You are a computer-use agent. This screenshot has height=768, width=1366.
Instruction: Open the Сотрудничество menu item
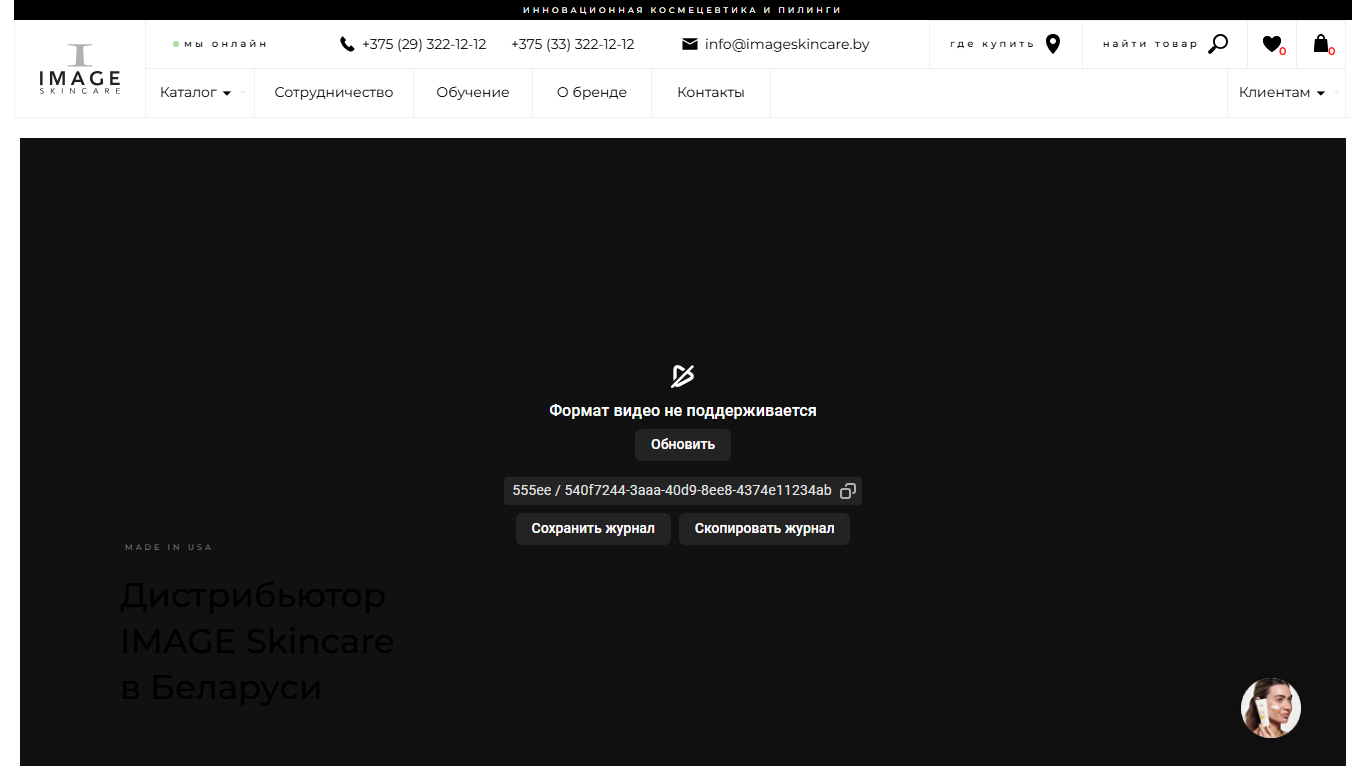click(x=334, y=93)
